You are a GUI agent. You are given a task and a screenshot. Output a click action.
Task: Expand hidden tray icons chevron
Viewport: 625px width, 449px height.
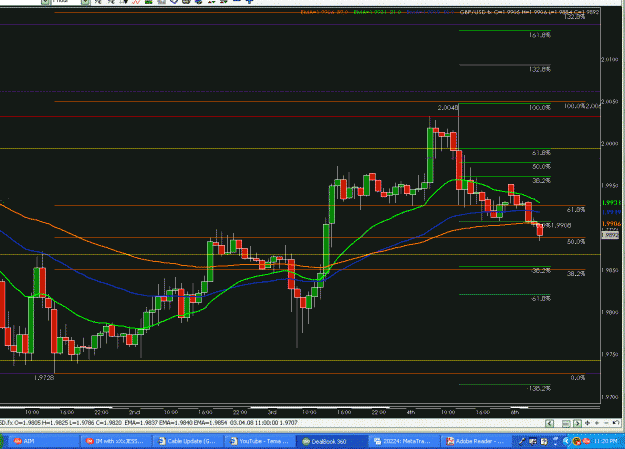[566, 441]
